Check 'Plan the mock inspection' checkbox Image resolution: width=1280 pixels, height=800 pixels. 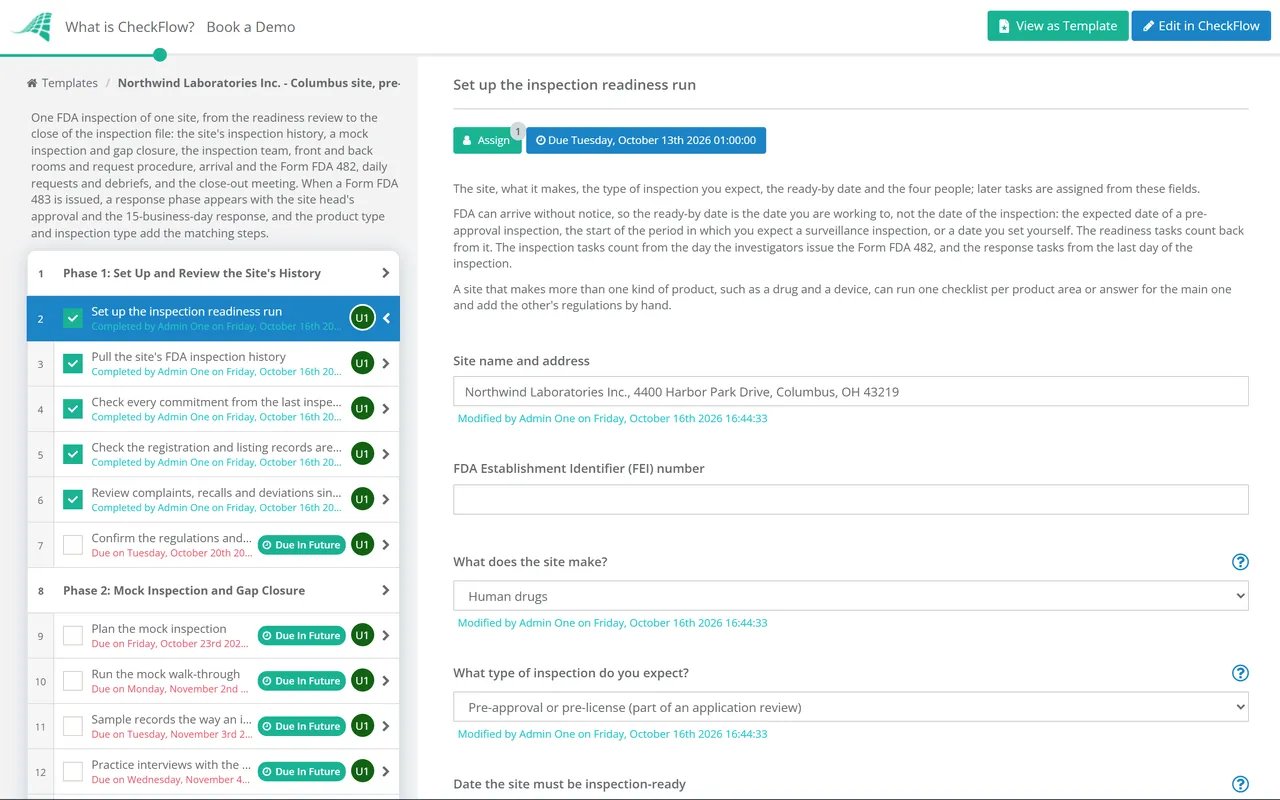[x=73, y=635]
